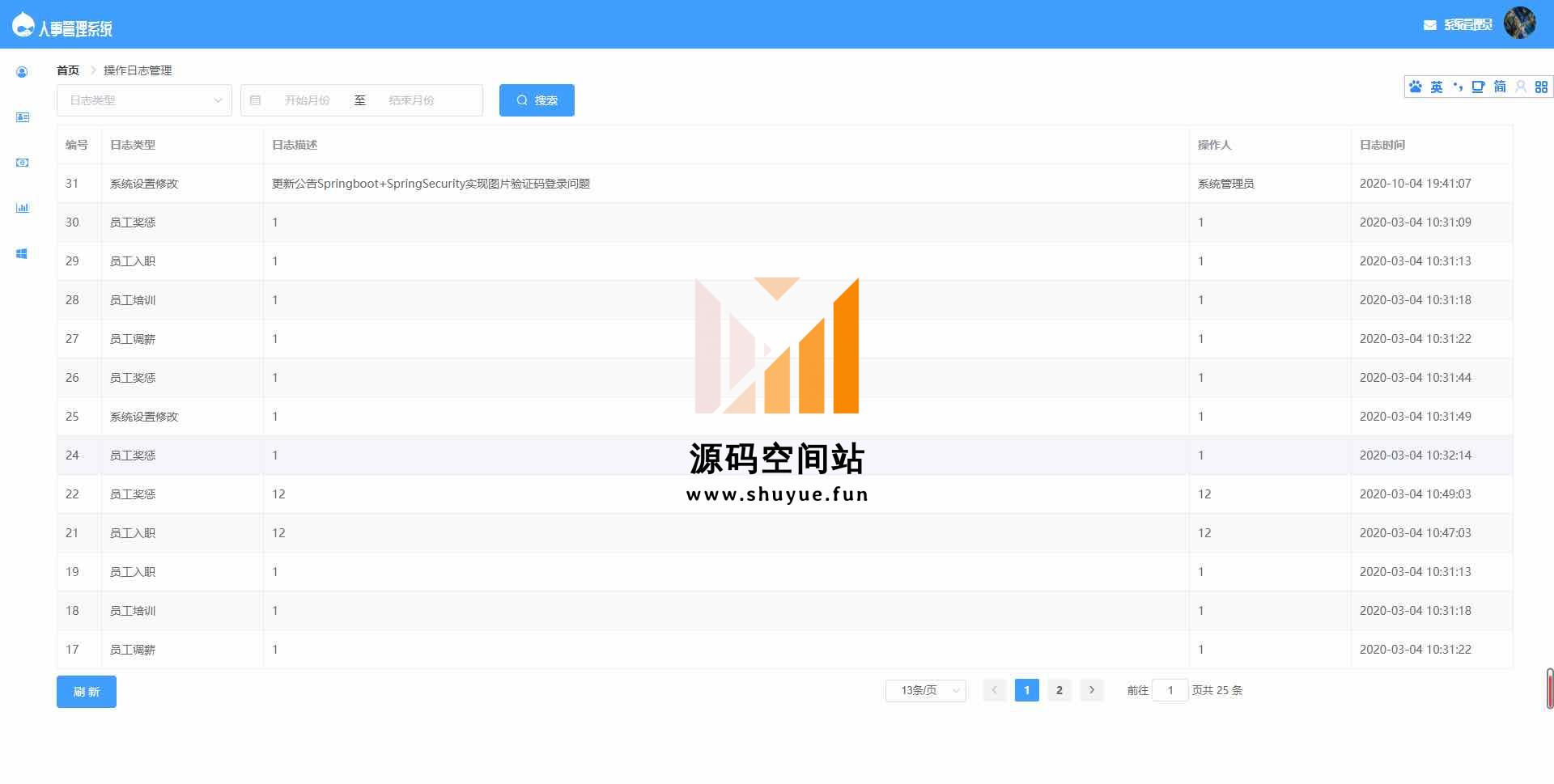Click 系统设置修改 in row 25
The width and height of the screenshot is (1554, 784).
coord(144,417)
